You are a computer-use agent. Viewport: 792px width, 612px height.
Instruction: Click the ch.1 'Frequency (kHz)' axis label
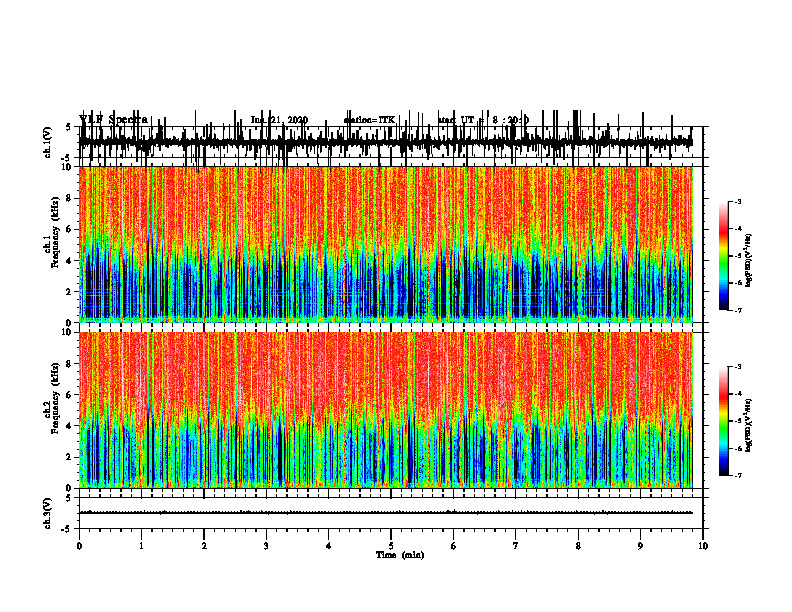(x=55, y=231)
